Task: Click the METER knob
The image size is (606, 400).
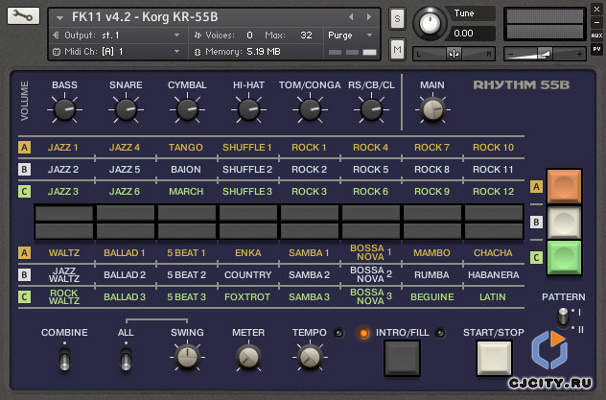Action: [x=249, y=357]
